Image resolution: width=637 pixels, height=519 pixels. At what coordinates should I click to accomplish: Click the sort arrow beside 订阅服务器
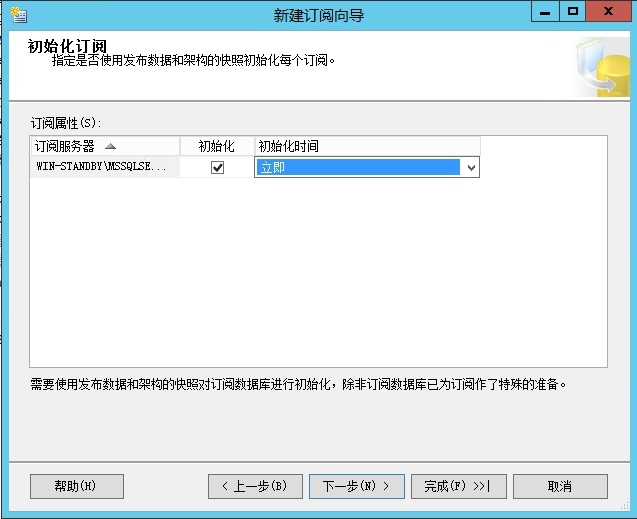pyautogui.click(x=111, y=146)
